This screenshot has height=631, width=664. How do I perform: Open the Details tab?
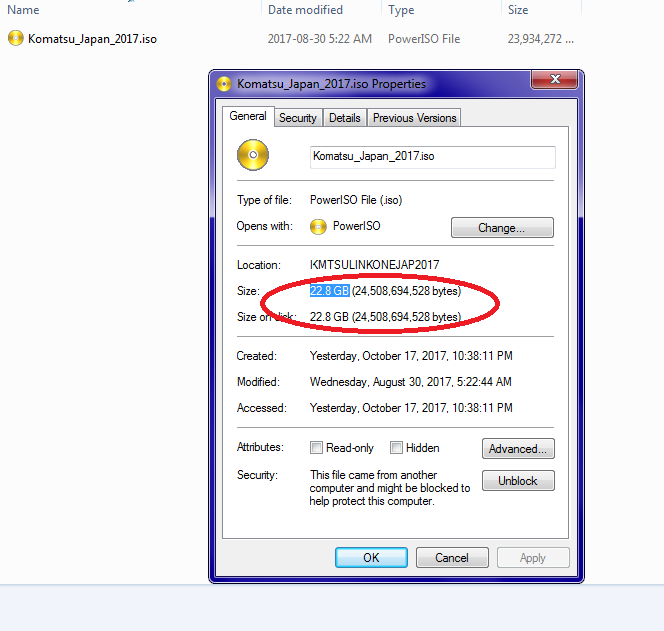345,118
